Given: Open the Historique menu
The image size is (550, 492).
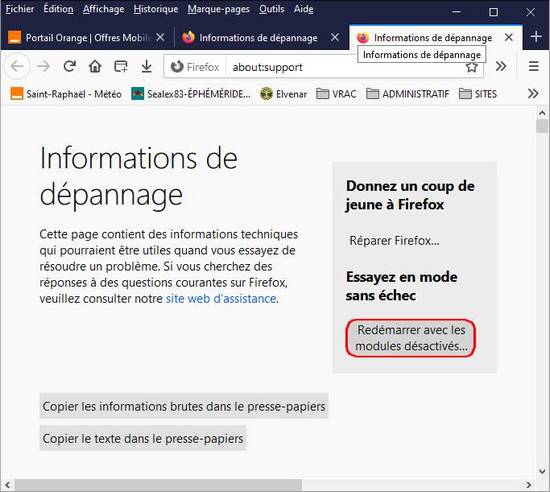Looking at the screenshot, I should 156,9.
